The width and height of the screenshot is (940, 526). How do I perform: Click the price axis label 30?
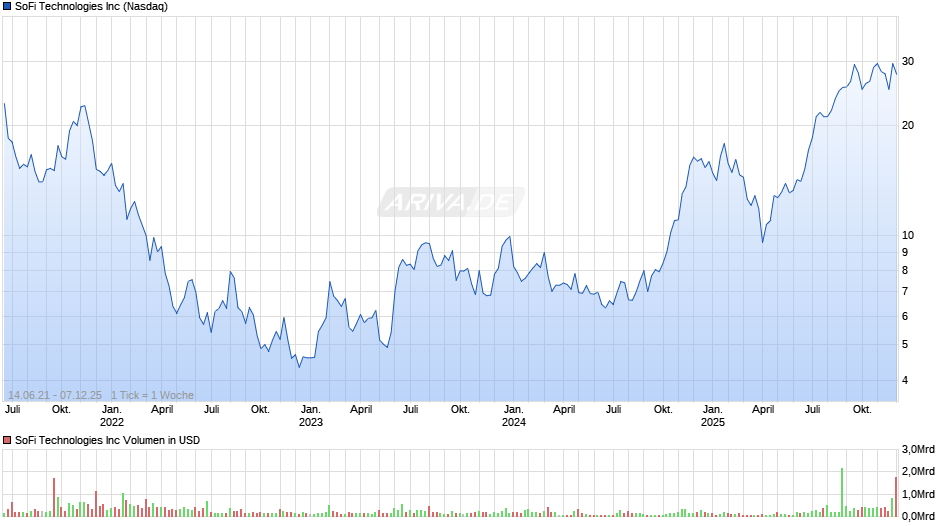(908, 61)
